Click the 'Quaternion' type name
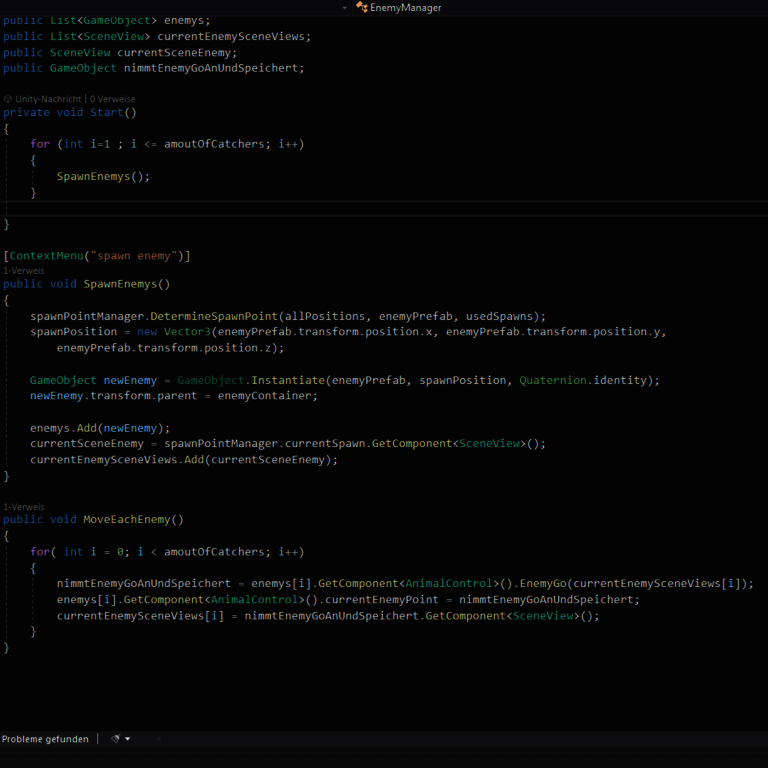This screenshot has width=768, height=768. click(x=553, y=380)
